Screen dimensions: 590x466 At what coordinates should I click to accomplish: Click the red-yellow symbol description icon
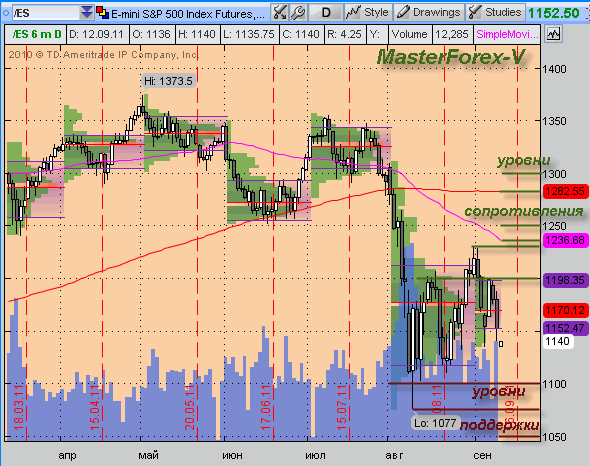pos(102,13)
